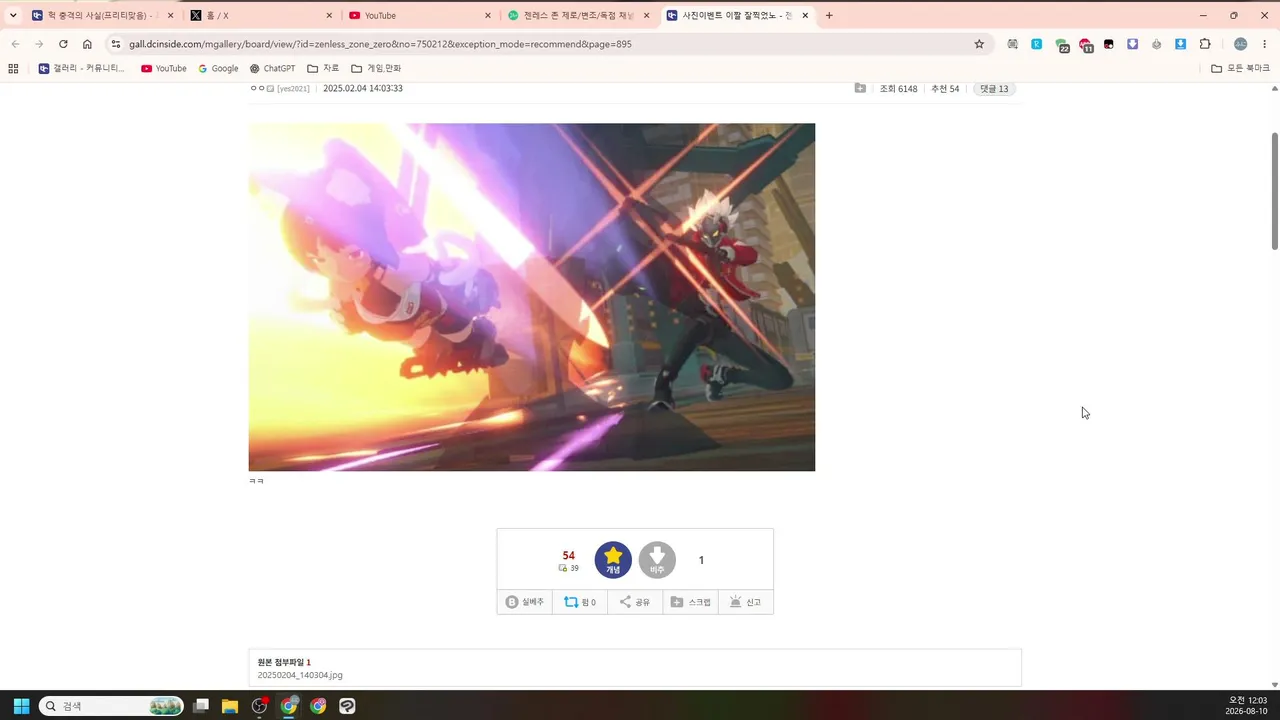Click the site info icon in address bar
This screenshot has width=1280, height=720.
(x=115, y=44)
